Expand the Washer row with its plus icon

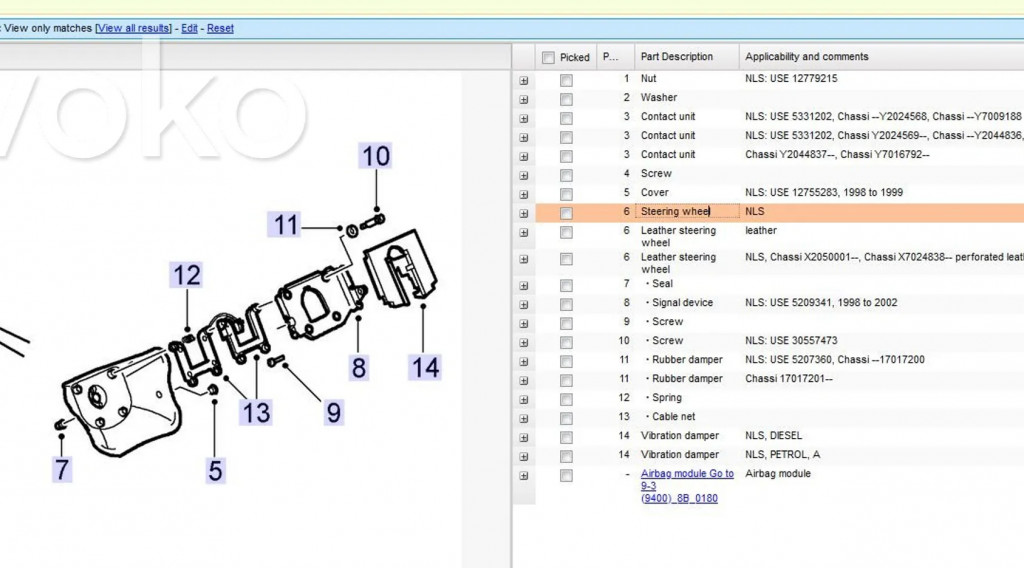coord(524,98)
